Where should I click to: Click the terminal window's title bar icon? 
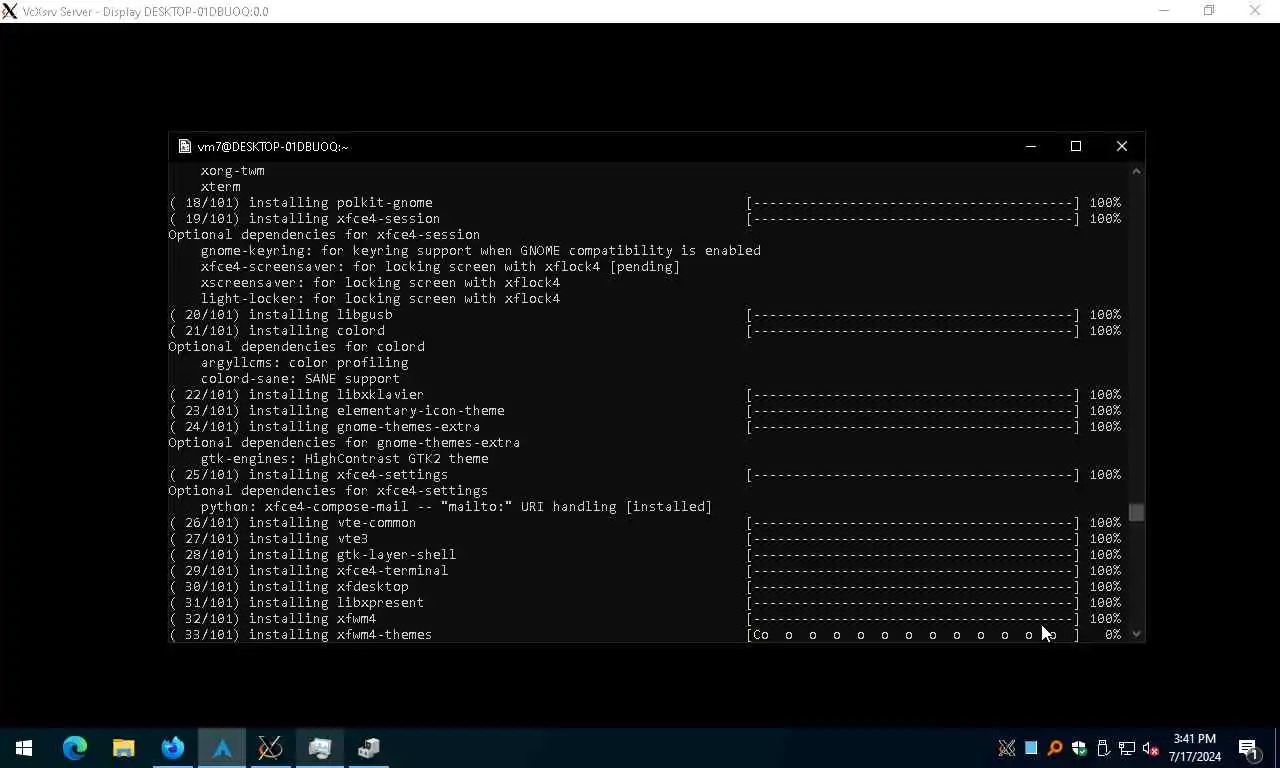point(184,146)
